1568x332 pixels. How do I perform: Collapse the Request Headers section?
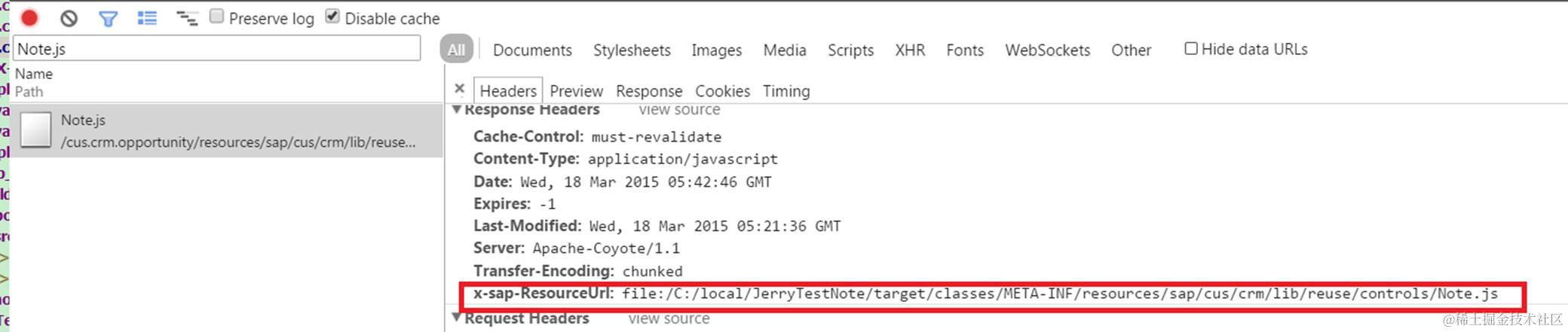click(x=456, y=318)
